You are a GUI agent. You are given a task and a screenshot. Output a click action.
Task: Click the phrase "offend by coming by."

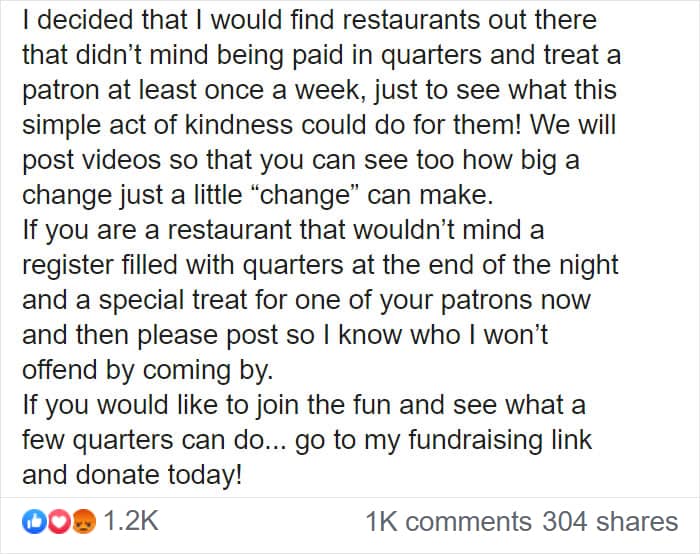pos(146,371)
